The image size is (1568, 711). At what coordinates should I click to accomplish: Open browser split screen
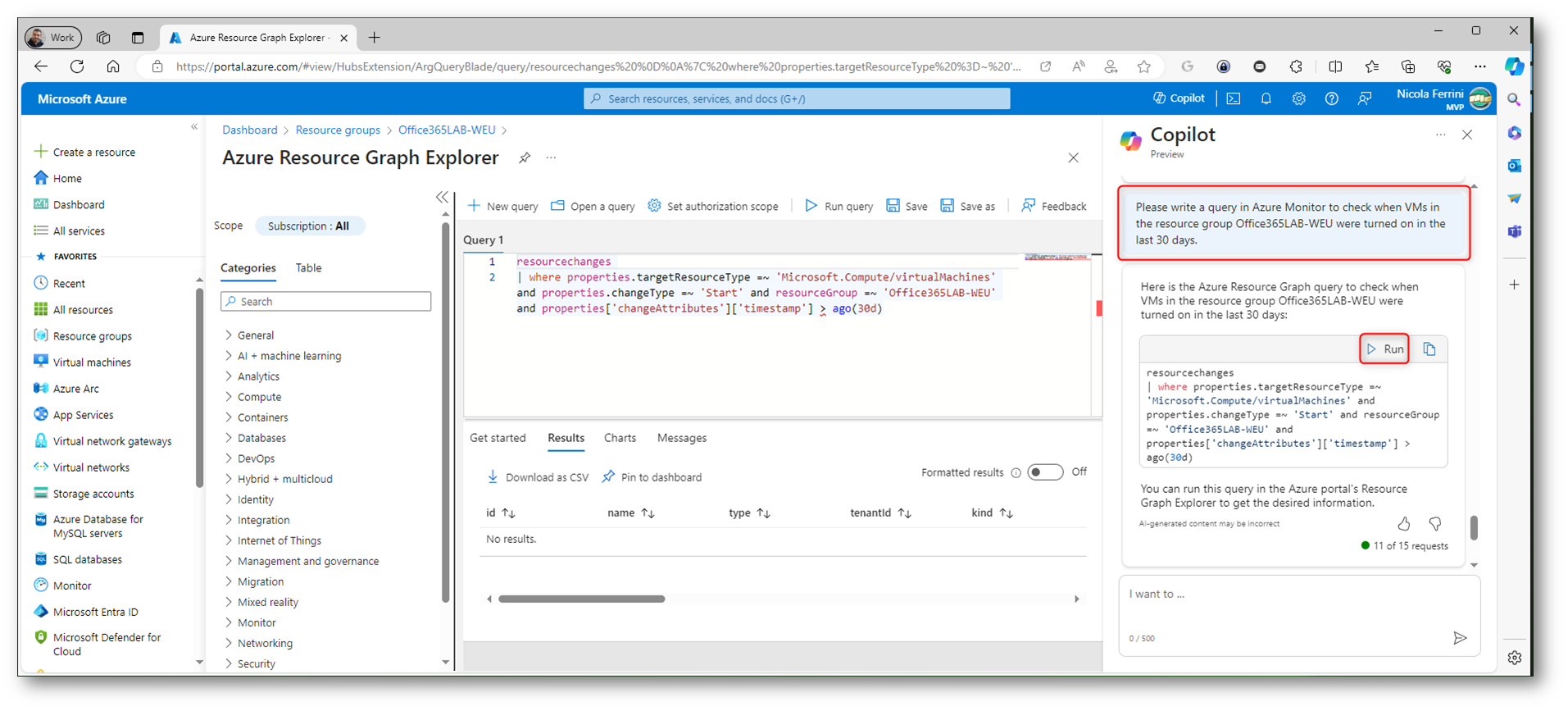[x=1335, y=66]
